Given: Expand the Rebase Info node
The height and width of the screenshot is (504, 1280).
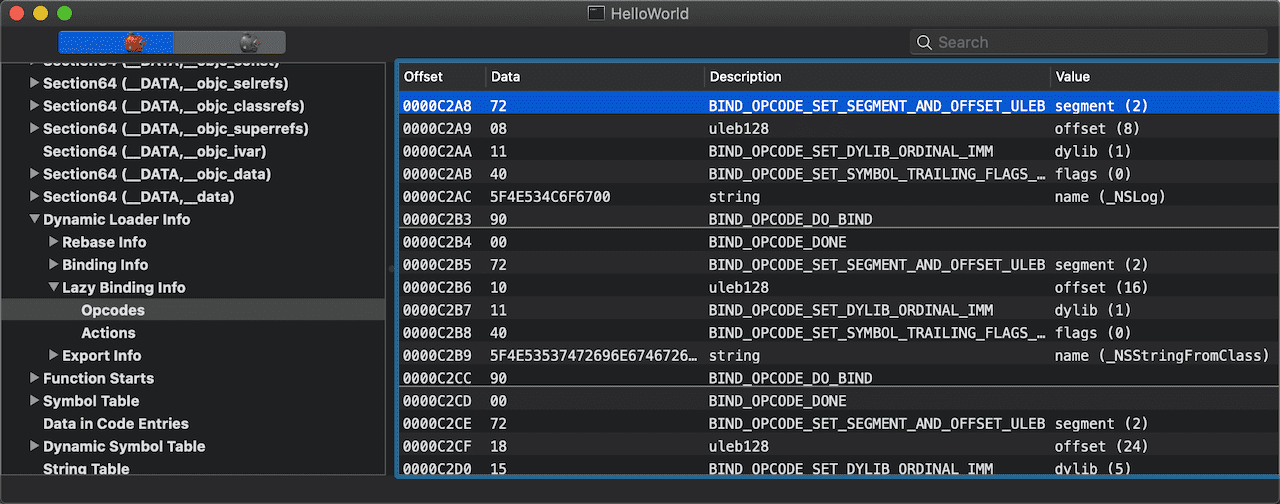Looking at the screenshot, I should pyautogui.click(x=54, y=242).
